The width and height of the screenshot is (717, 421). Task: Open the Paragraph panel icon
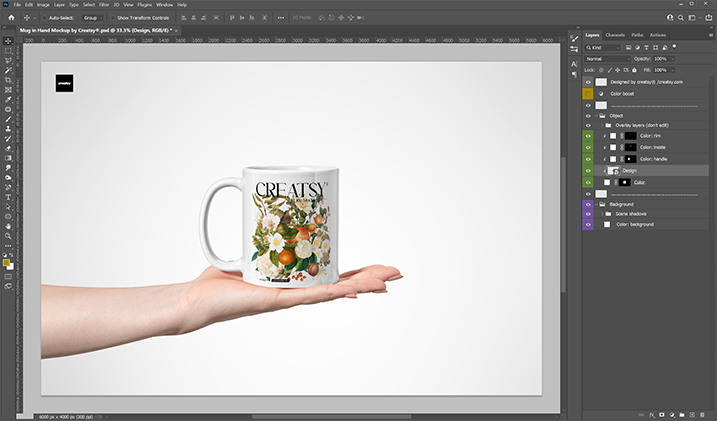coord(574,74)
